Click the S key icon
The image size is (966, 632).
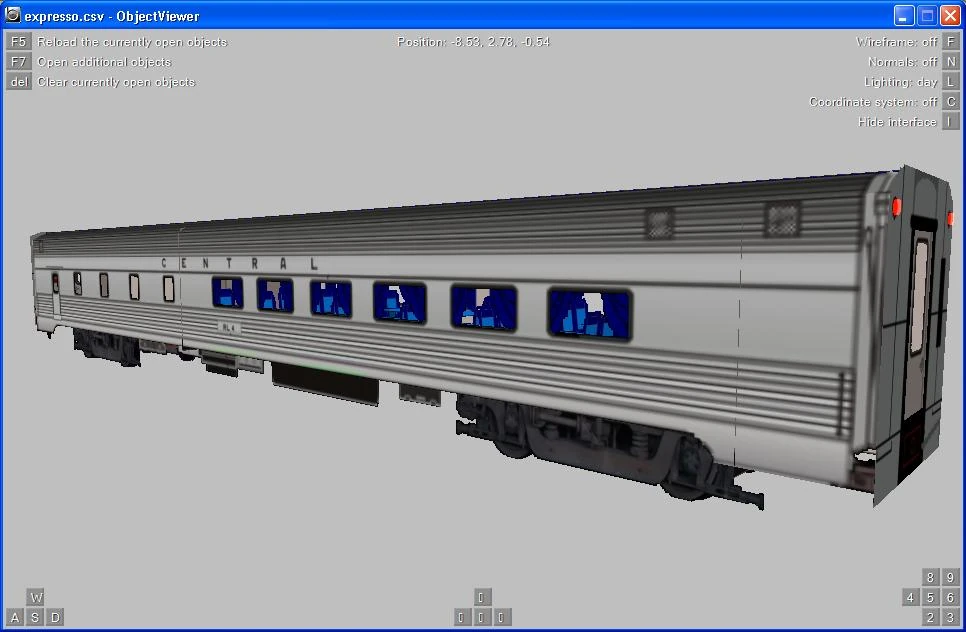[35, 617]
